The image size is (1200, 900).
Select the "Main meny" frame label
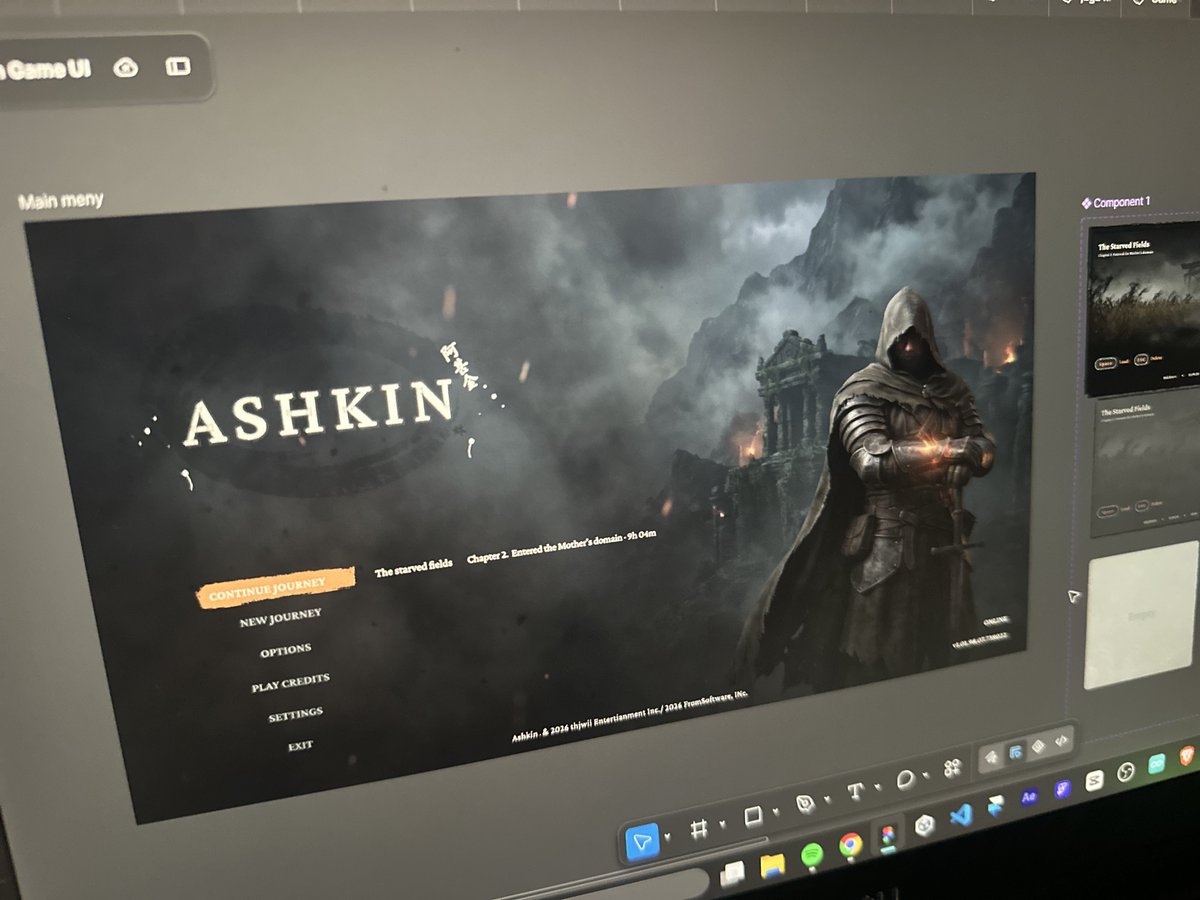coord(60,201)
